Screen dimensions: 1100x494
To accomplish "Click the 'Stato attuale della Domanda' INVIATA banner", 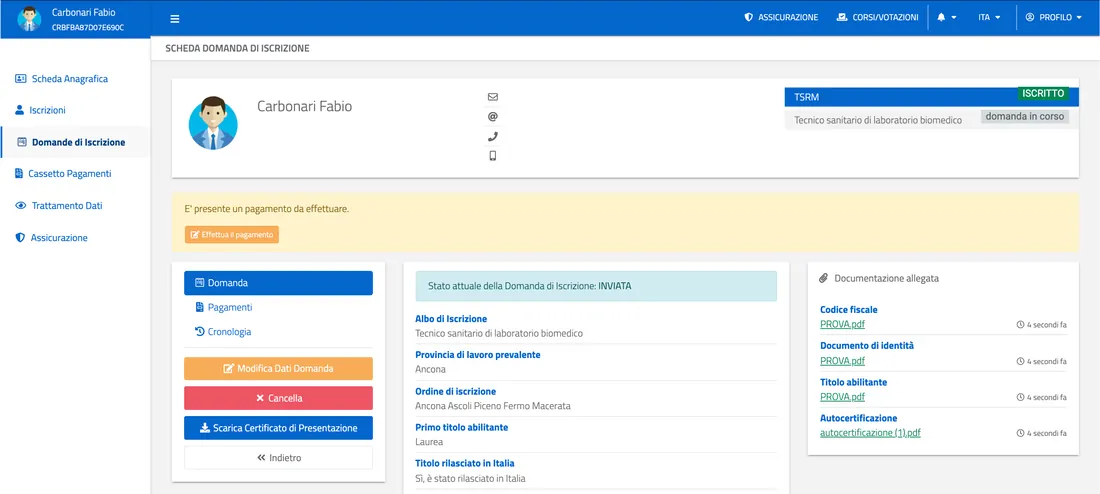I will point(596,286).
